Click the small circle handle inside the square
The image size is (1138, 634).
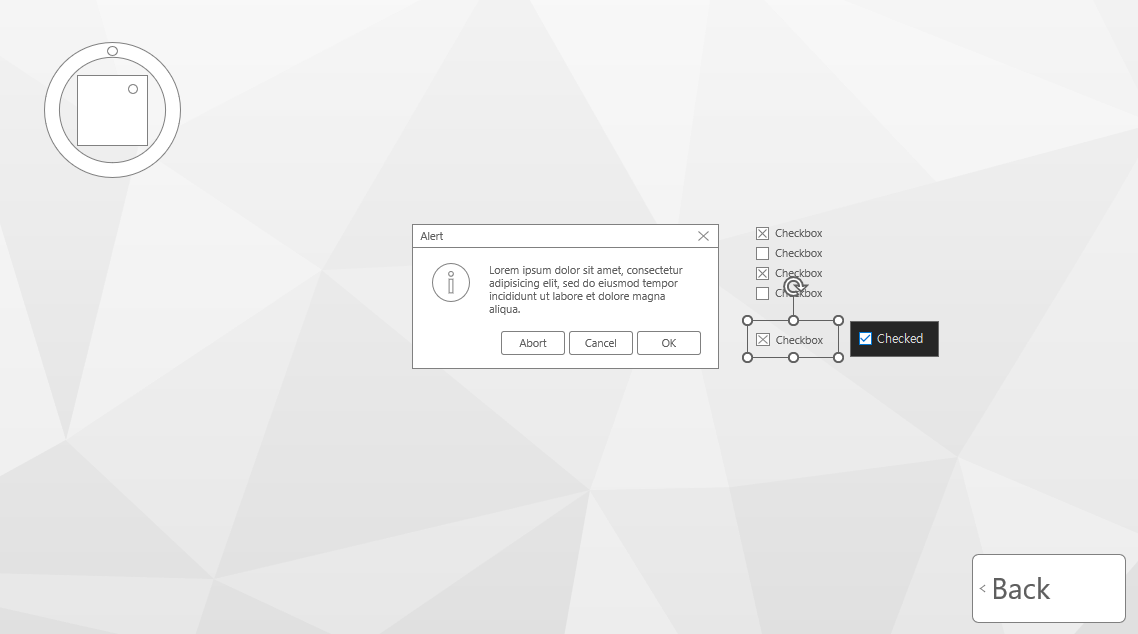(x=133, y=89)
